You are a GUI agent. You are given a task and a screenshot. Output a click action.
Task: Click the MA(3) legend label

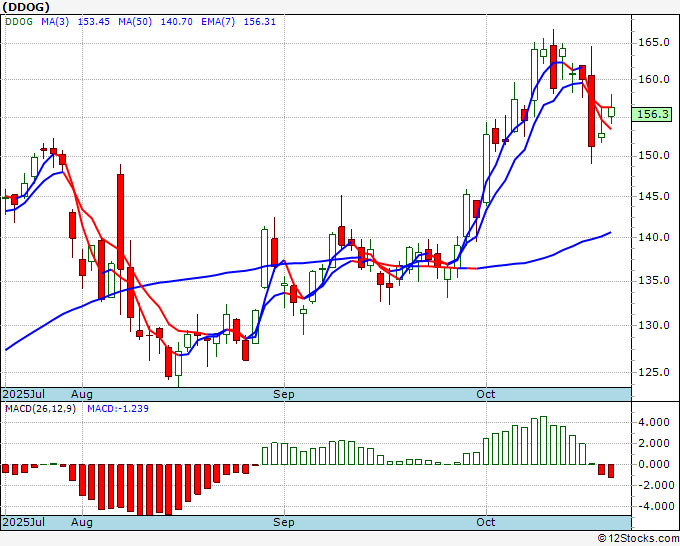tap(55, 22)
